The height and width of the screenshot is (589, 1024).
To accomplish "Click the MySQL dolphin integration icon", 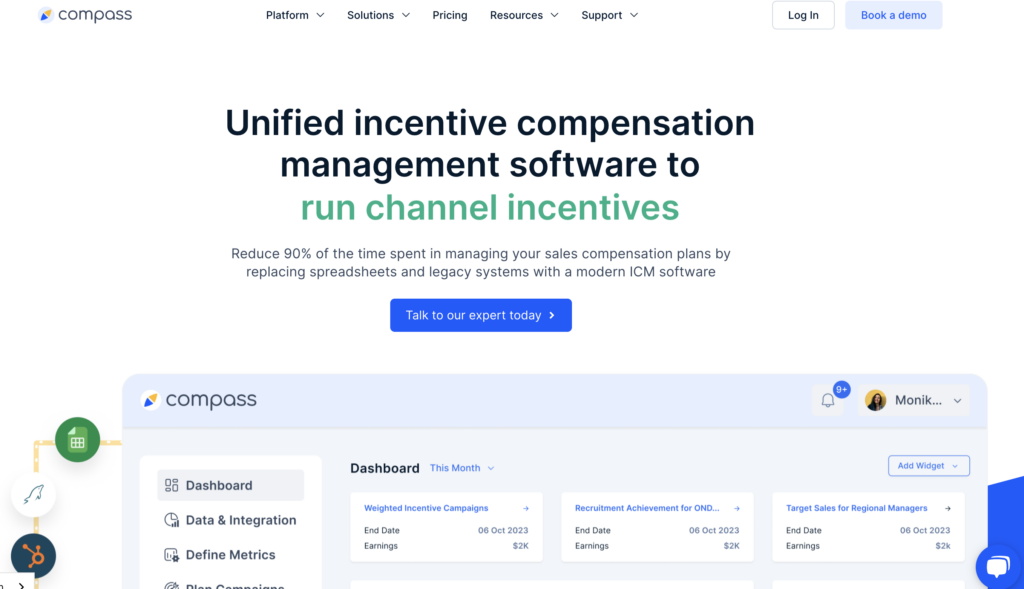I will (33, 494).
